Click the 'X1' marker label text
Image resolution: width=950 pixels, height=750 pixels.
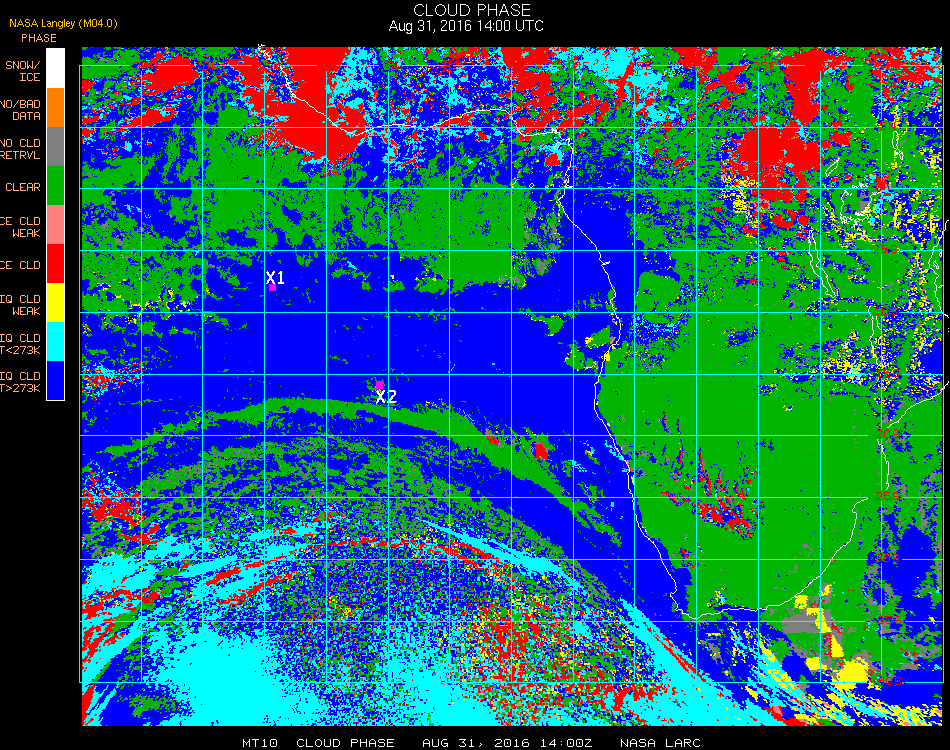click(275, 277)
